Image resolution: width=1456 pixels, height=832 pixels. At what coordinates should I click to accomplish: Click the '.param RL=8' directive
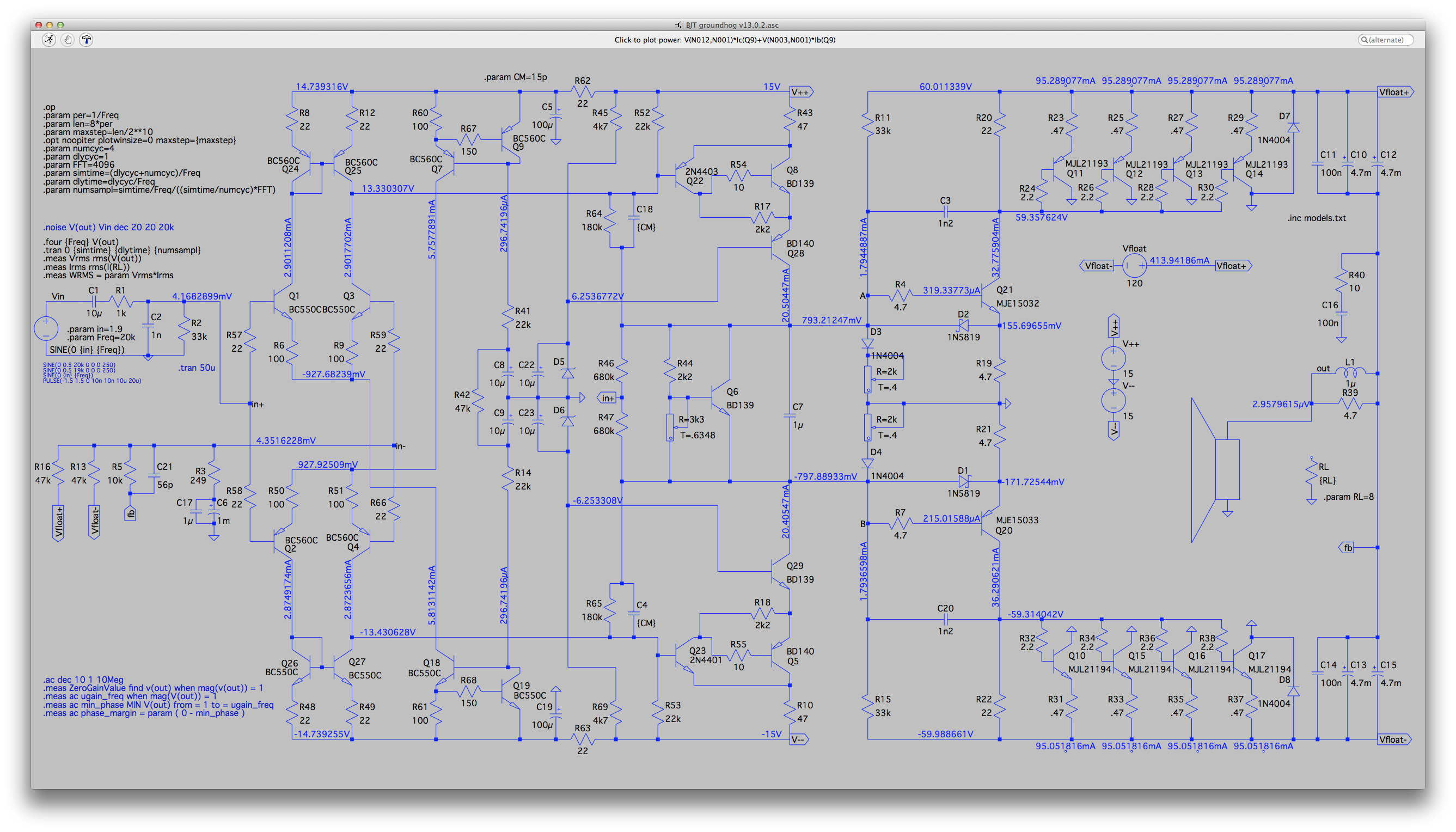[x=1349, y=497]
